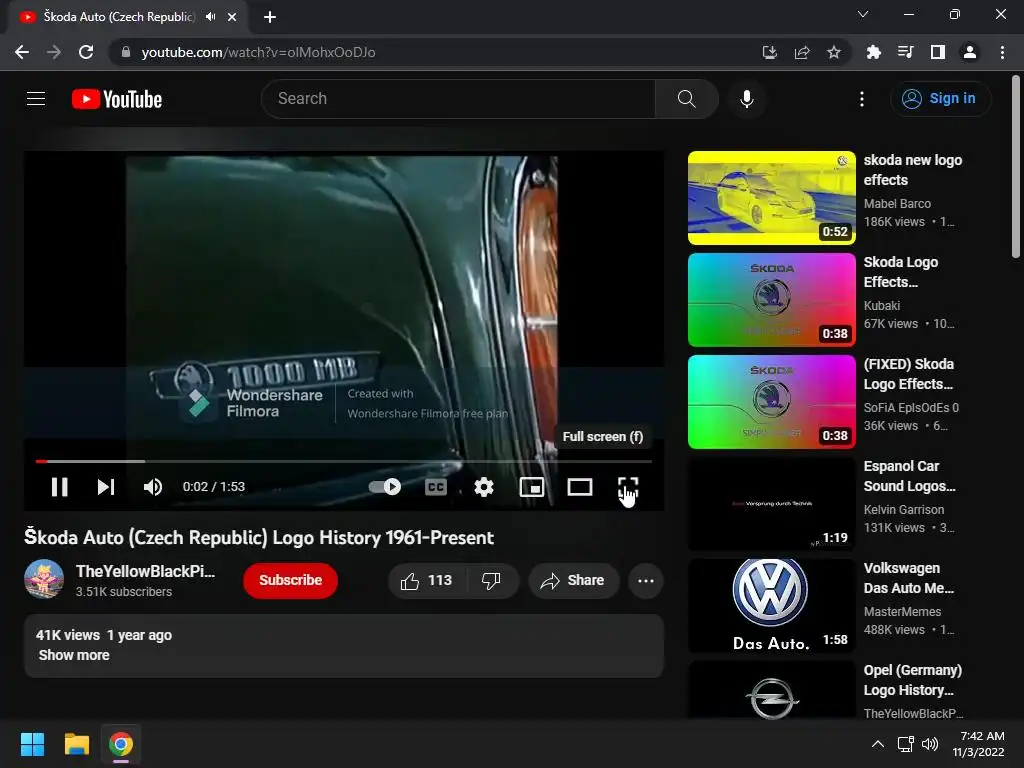Share this page icon in address bar
1024x768 pixels.
pos(802,52)
